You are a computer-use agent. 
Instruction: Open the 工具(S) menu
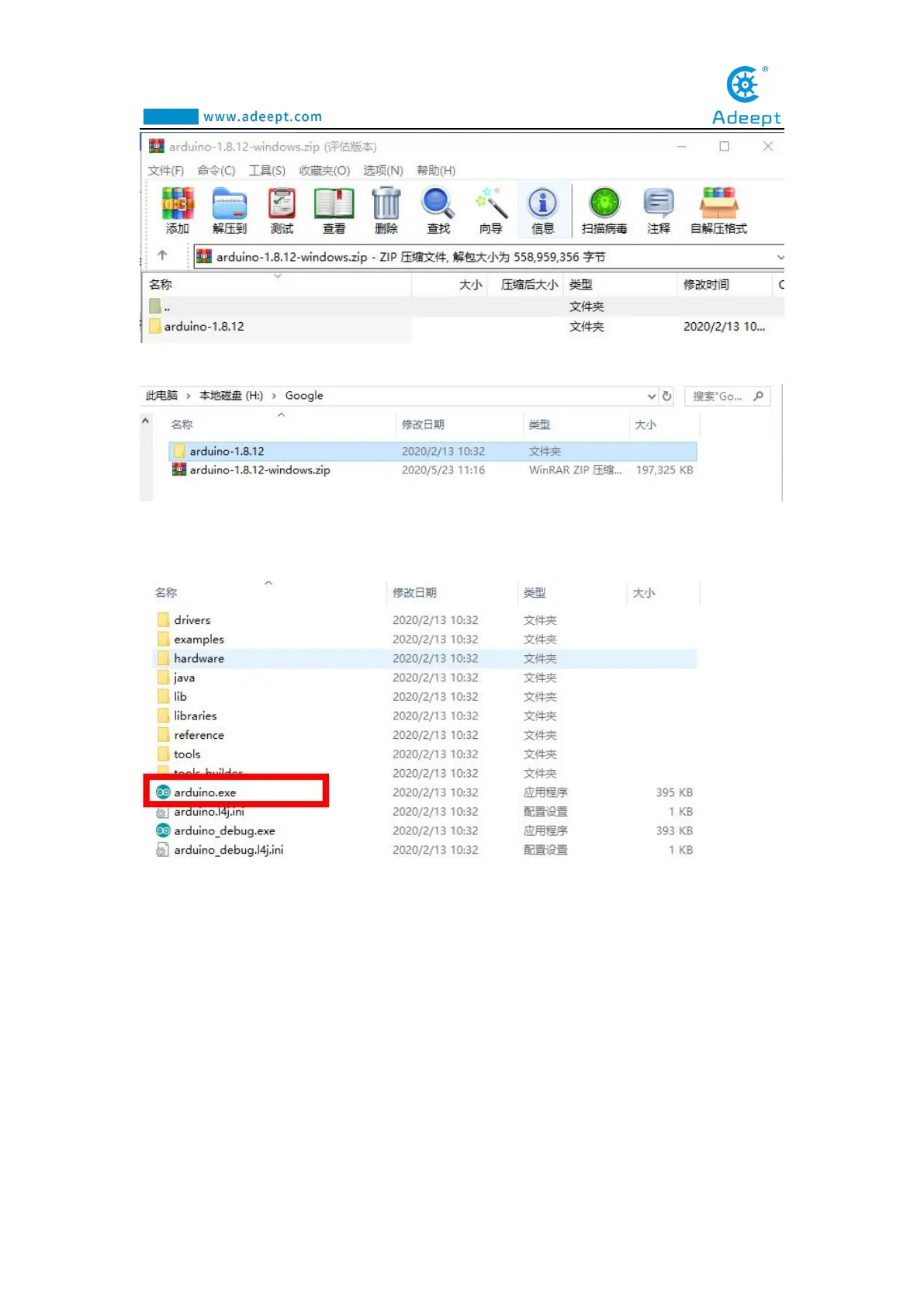point(267,171)
